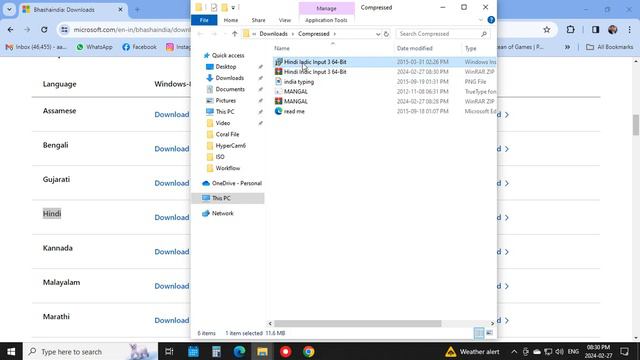Click the Properties icon in title bar
This screenshot has height=360, width=640.
coord(214,7)
